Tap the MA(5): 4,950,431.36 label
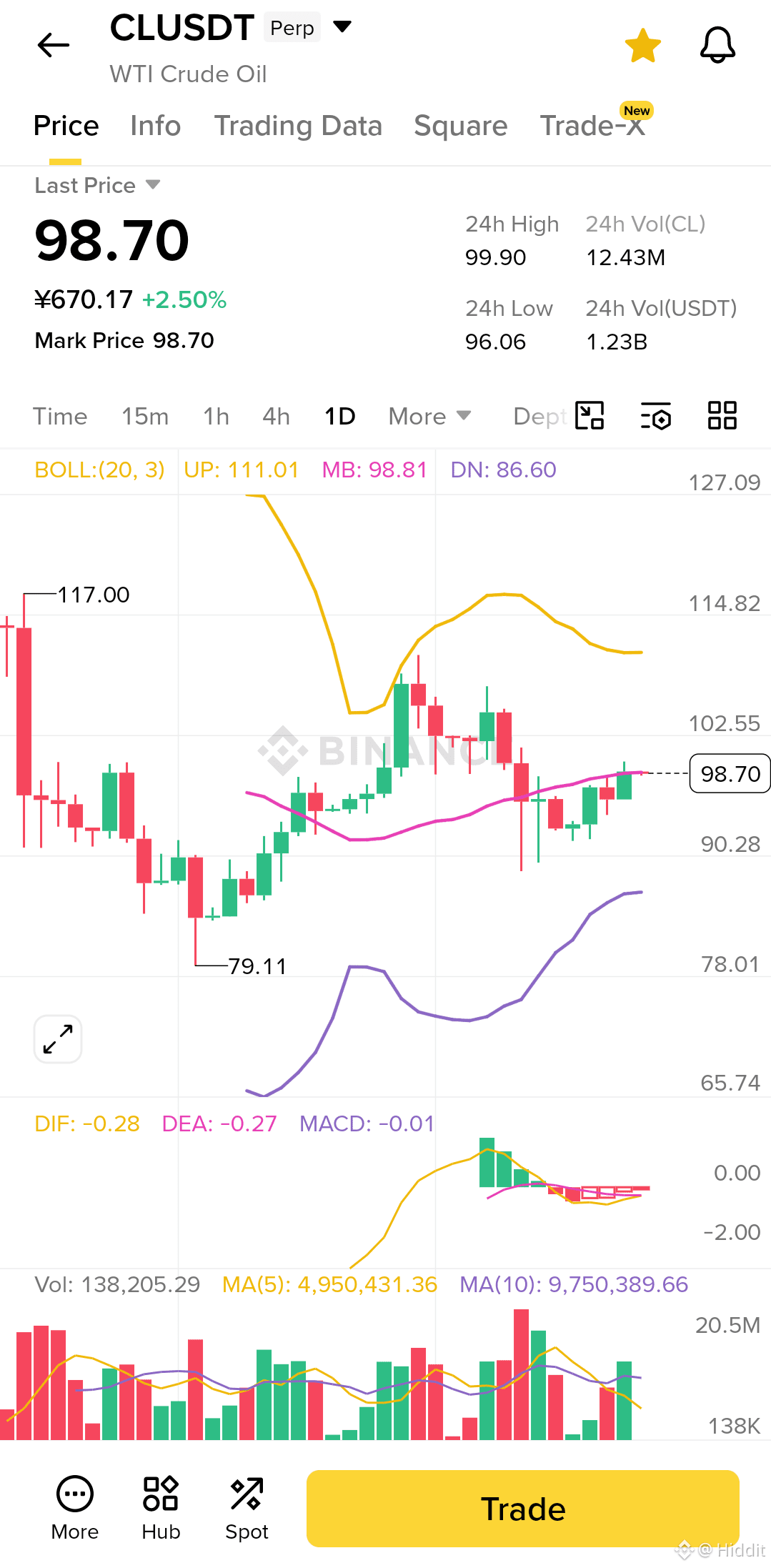Screen dimensions: 771x1568 click(330, 1284)
